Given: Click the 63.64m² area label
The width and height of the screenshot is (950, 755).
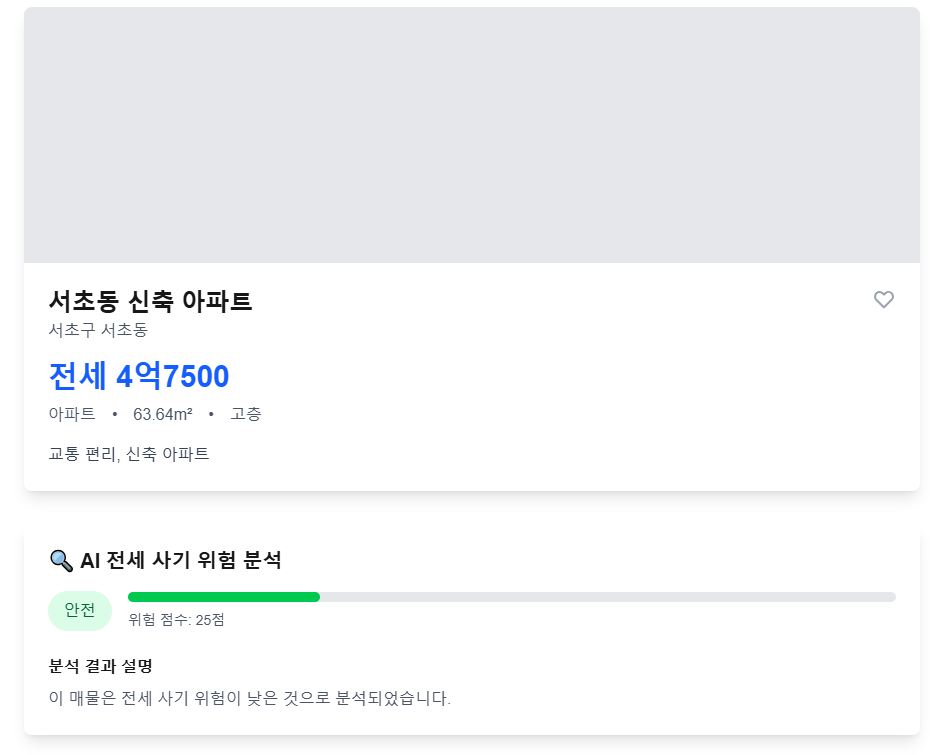Looking at the screenshot, I should [x=162, y=414].
